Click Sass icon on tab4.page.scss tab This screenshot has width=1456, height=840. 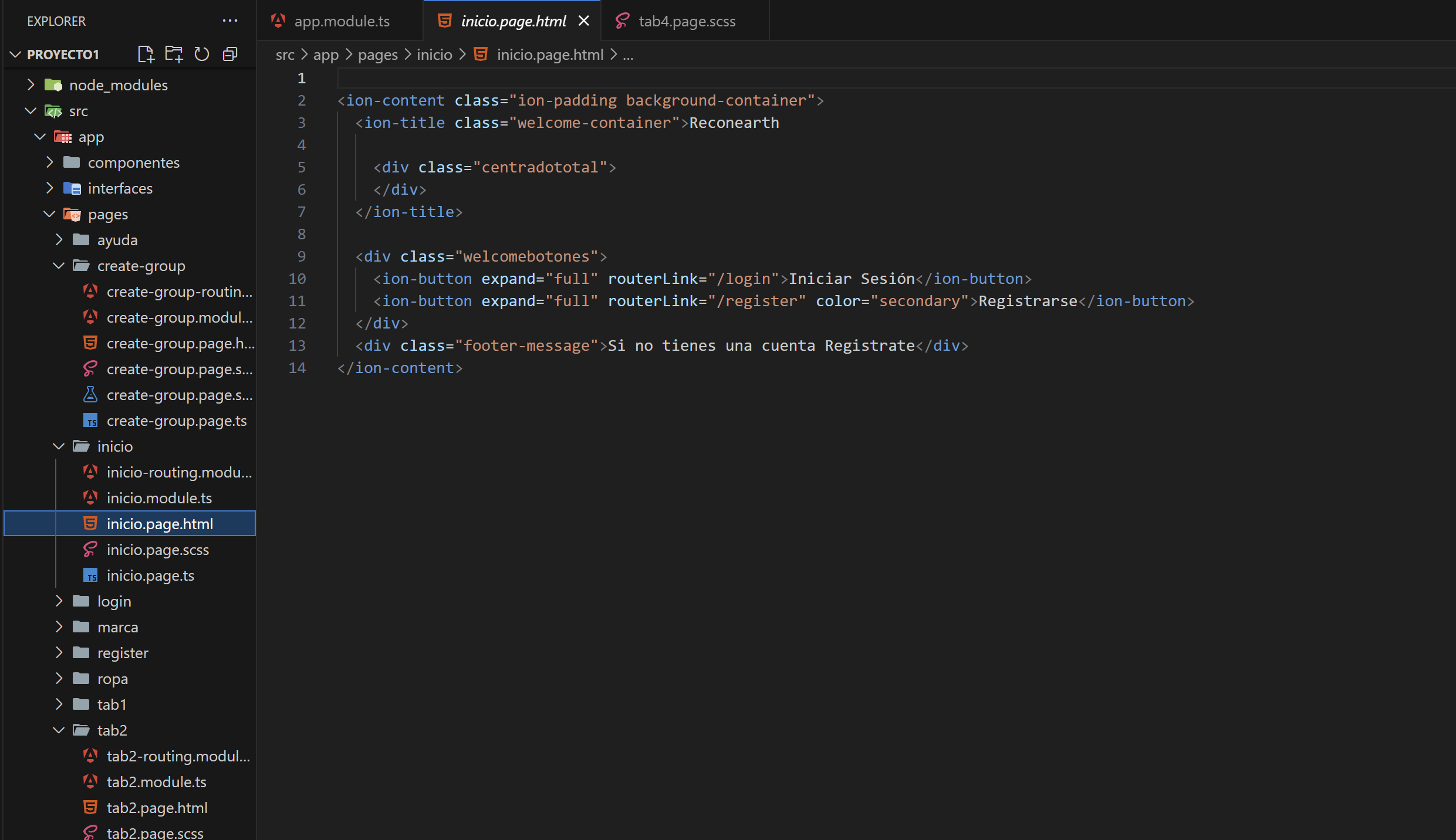(623, 21)
